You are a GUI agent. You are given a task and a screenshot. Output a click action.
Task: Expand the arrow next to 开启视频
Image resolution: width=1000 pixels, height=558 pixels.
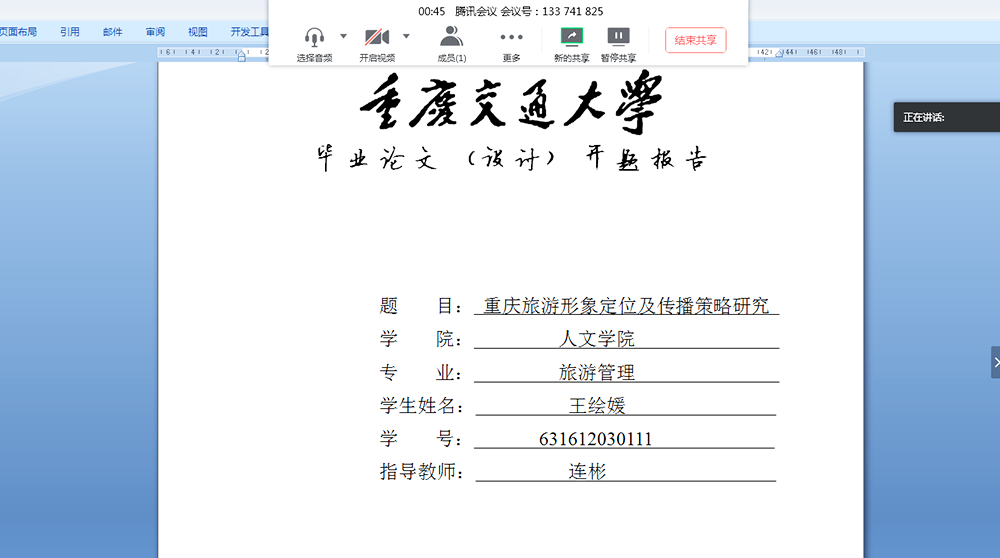406,36
